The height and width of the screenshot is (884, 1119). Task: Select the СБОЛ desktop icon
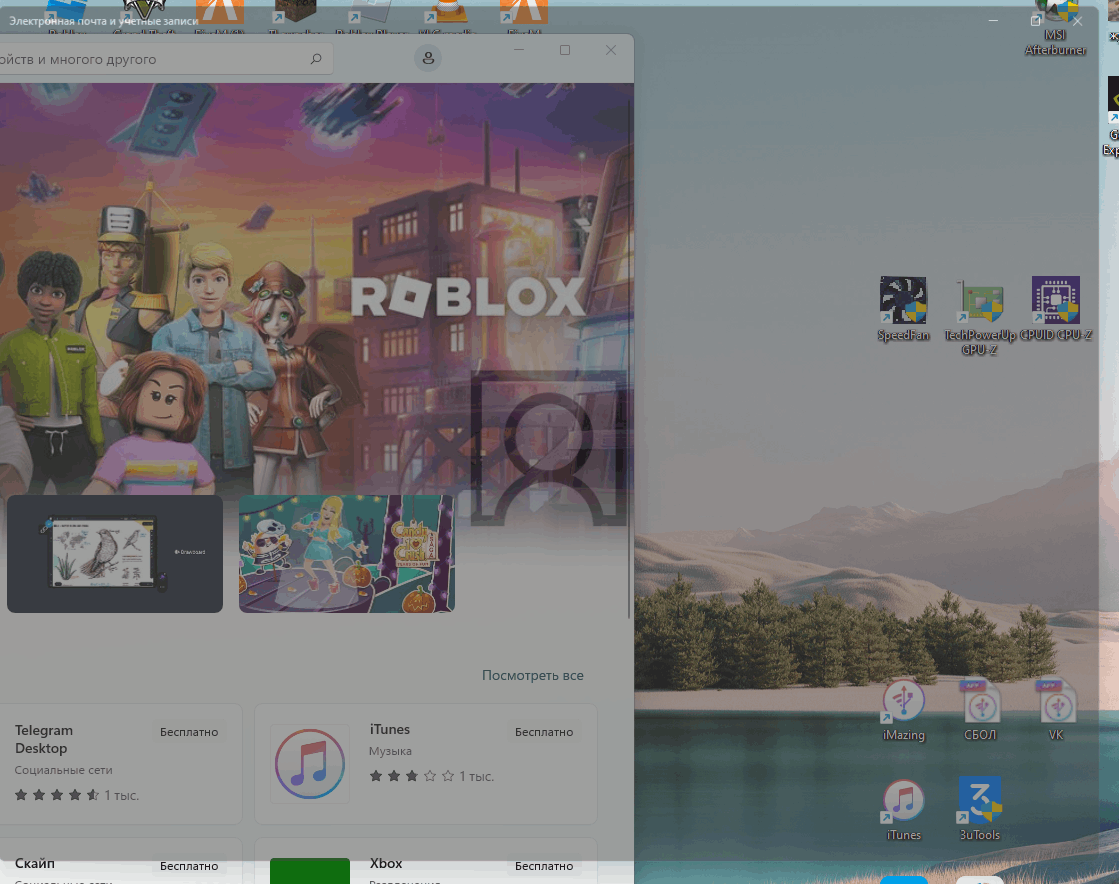[x=980, y=710]
